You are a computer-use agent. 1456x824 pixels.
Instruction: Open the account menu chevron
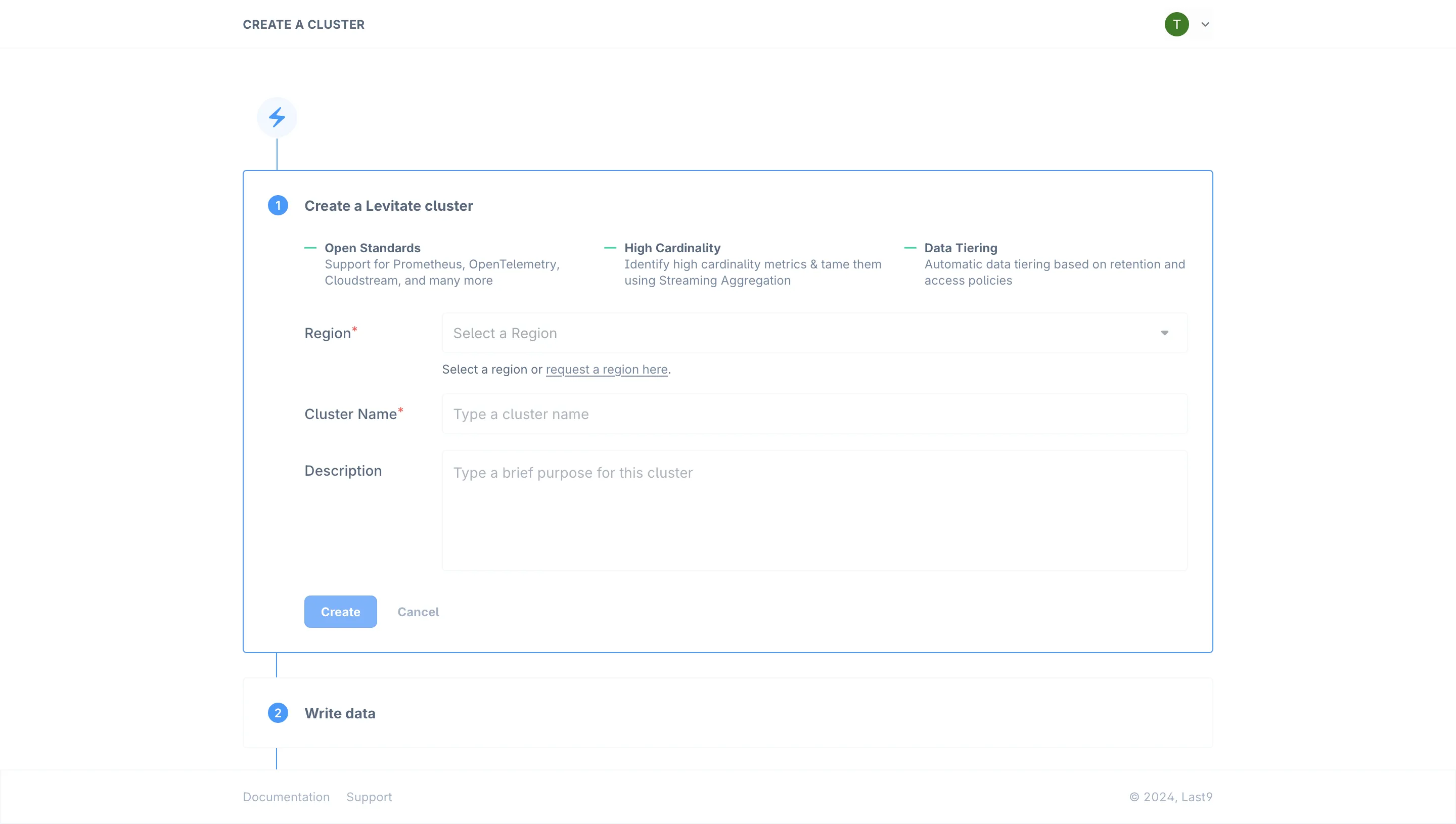[1205, 24]
